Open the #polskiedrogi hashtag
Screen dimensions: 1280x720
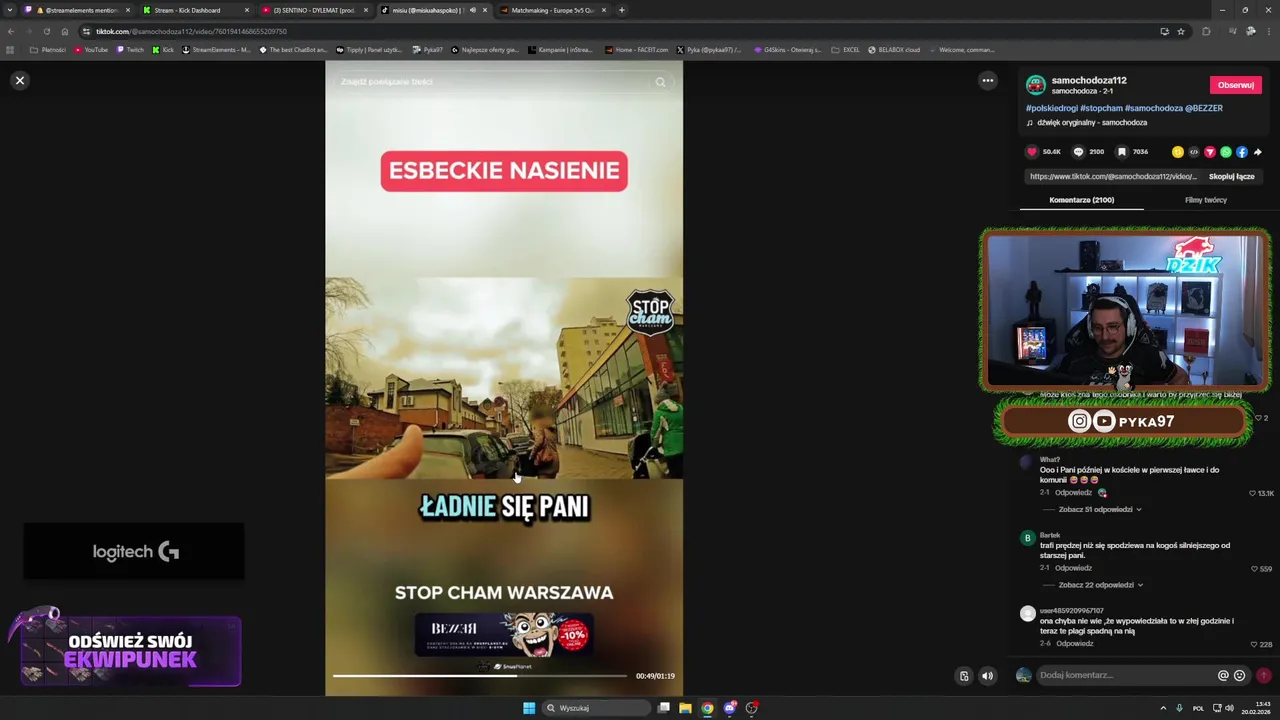point(1051,108)
